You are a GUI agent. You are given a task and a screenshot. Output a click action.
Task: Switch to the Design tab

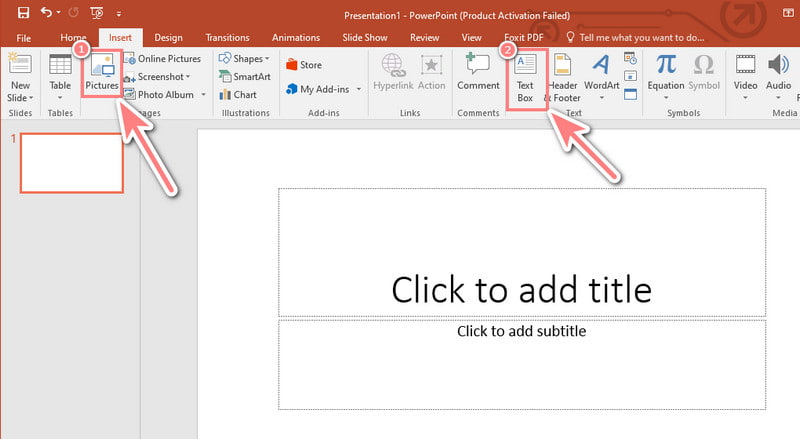pyautogui.click(x=168, y=37)
